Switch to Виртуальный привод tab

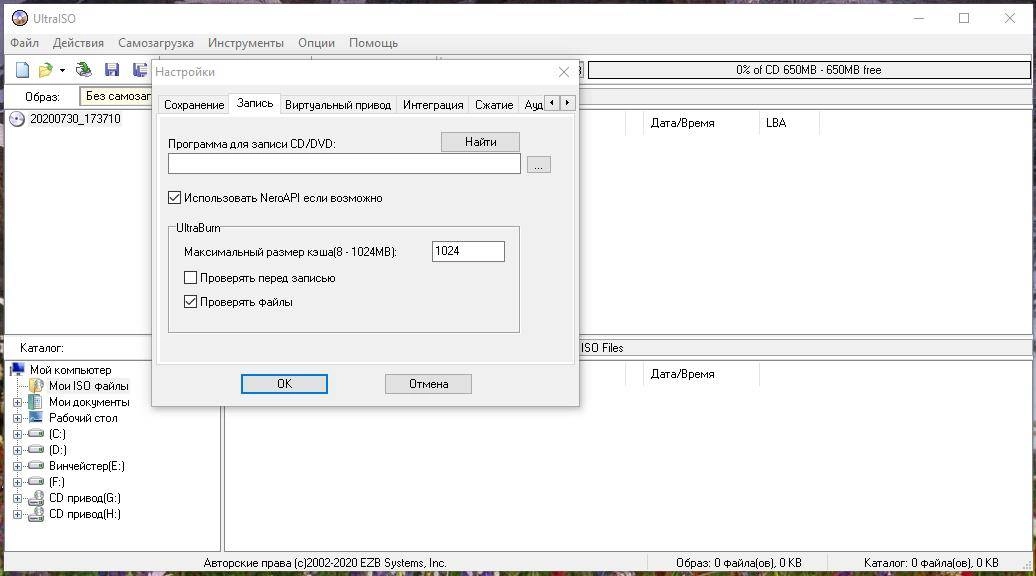[x=338, y=104]
